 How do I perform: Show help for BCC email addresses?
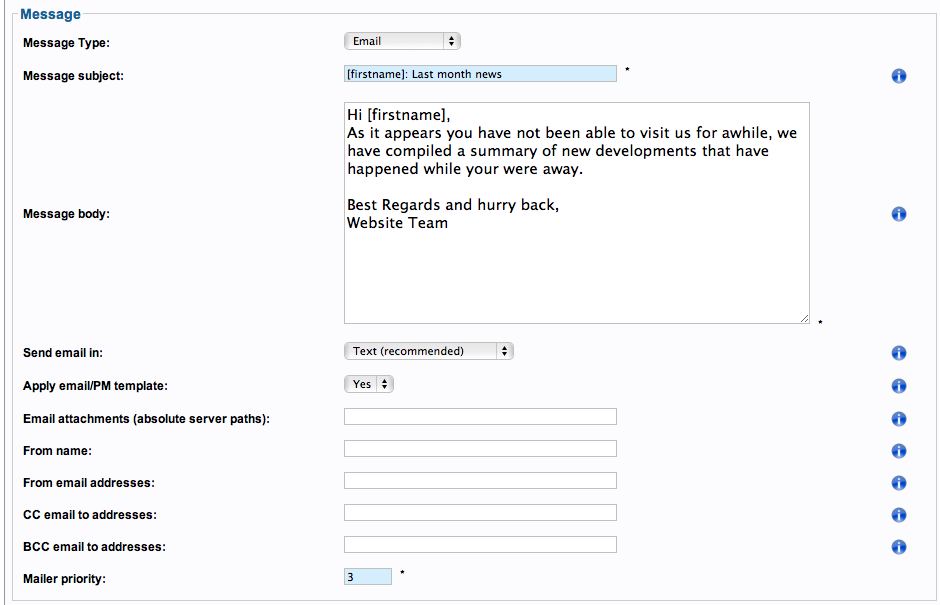[x=898, y=547]
